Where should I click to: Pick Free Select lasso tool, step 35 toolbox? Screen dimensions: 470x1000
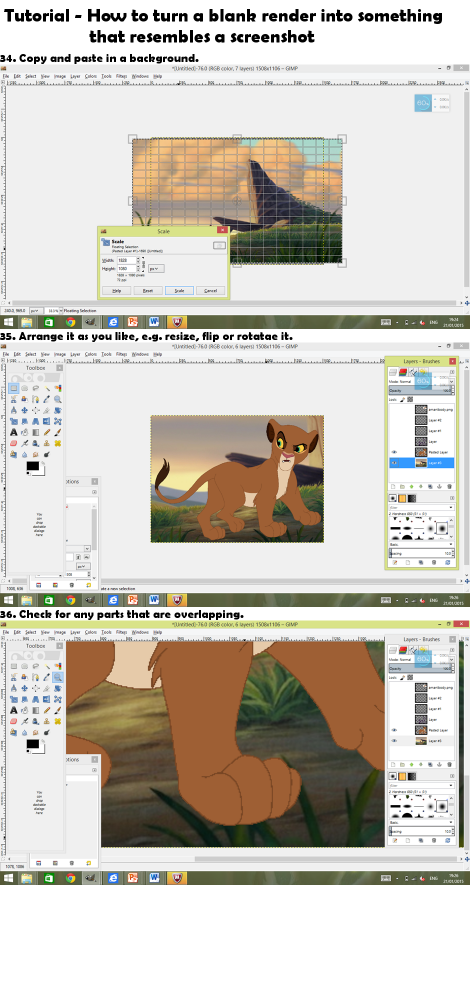click(x=36, y=388)
